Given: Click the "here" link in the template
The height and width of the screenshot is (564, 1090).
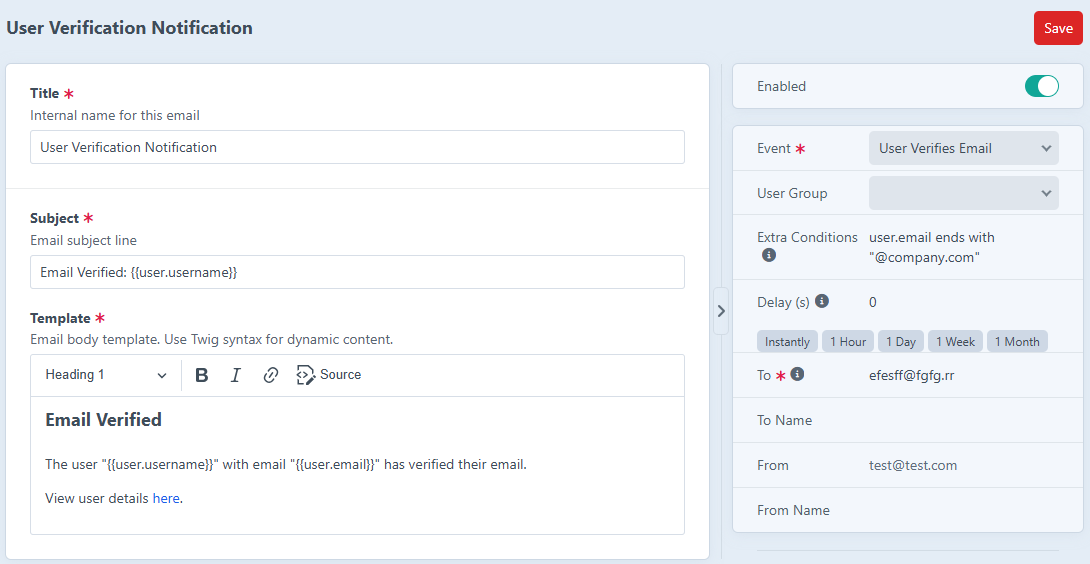Looking at the screenshot, I should coord(166,498).
